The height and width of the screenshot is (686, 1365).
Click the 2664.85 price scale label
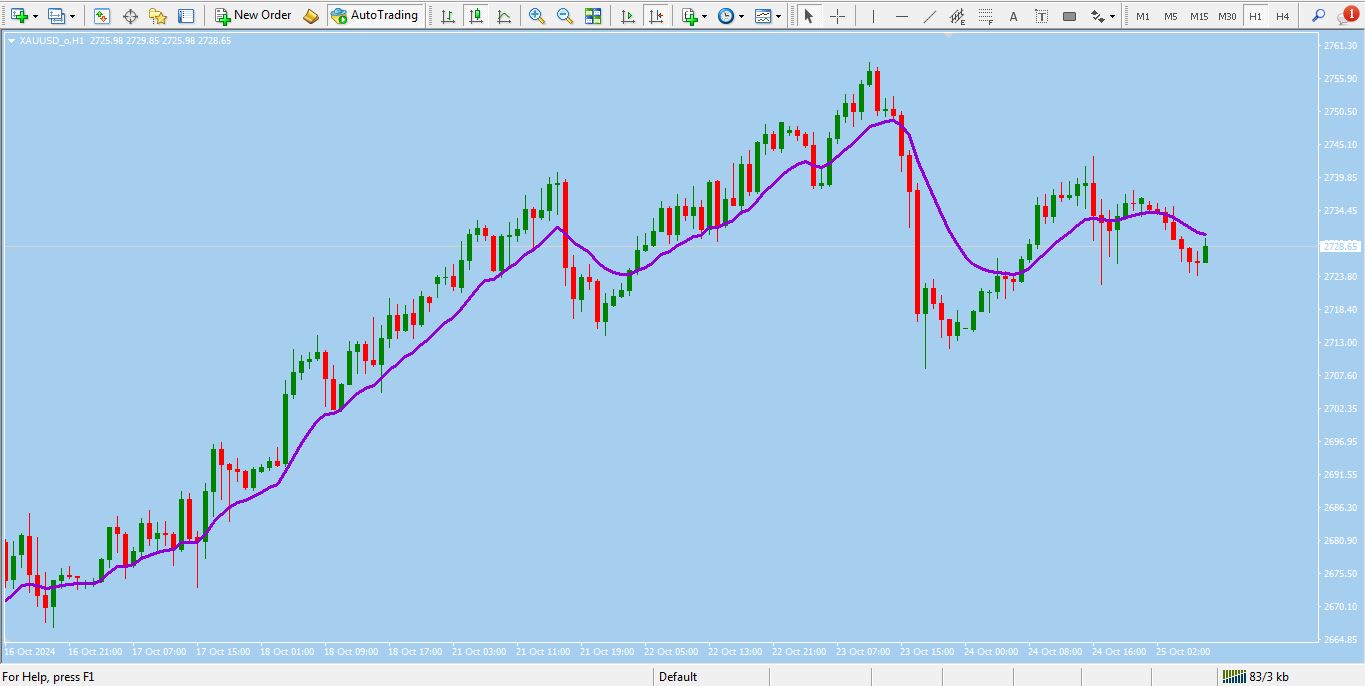[1339, 639]
